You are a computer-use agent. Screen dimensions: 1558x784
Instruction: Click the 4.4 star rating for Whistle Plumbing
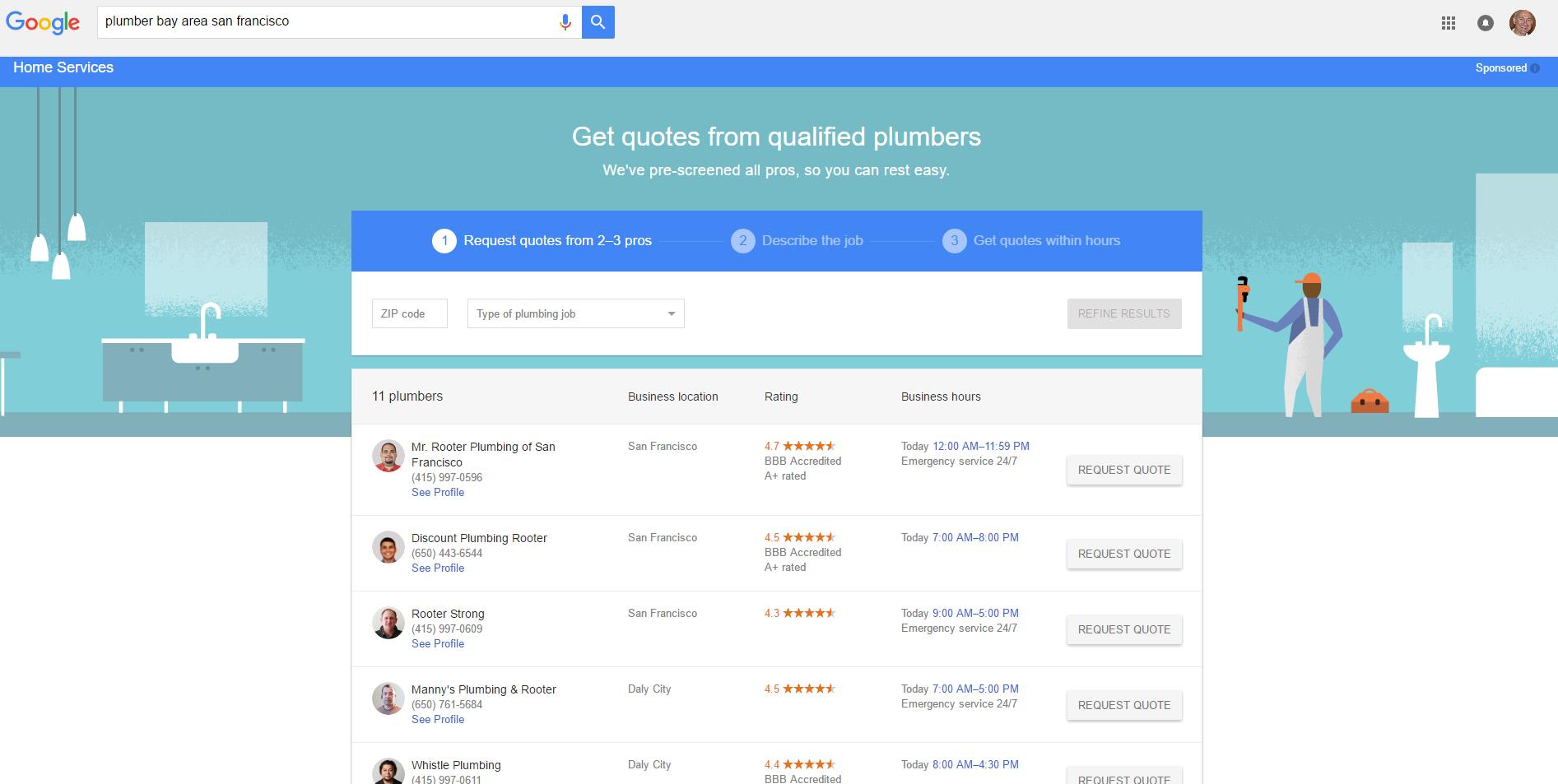(x=800, y=764)
